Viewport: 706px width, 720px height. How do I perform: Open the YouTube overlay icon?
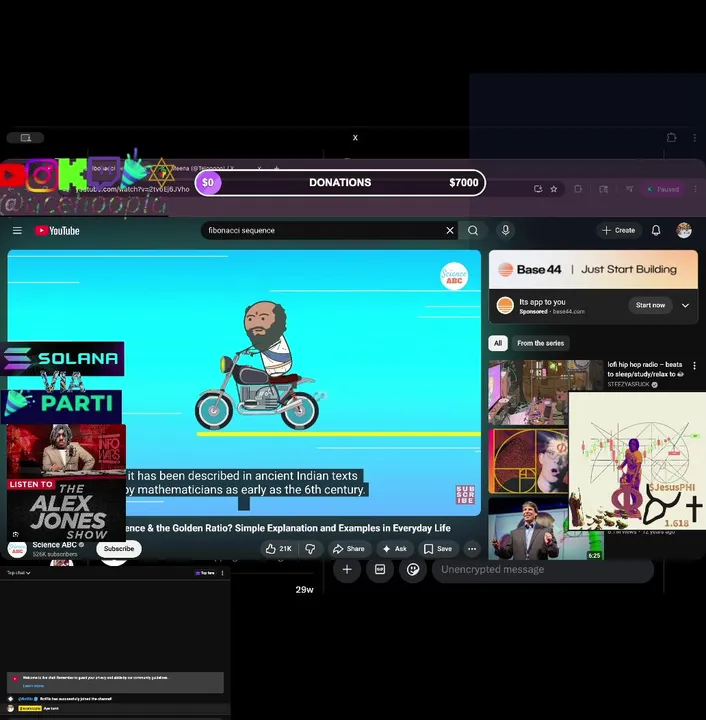[12, 175]
